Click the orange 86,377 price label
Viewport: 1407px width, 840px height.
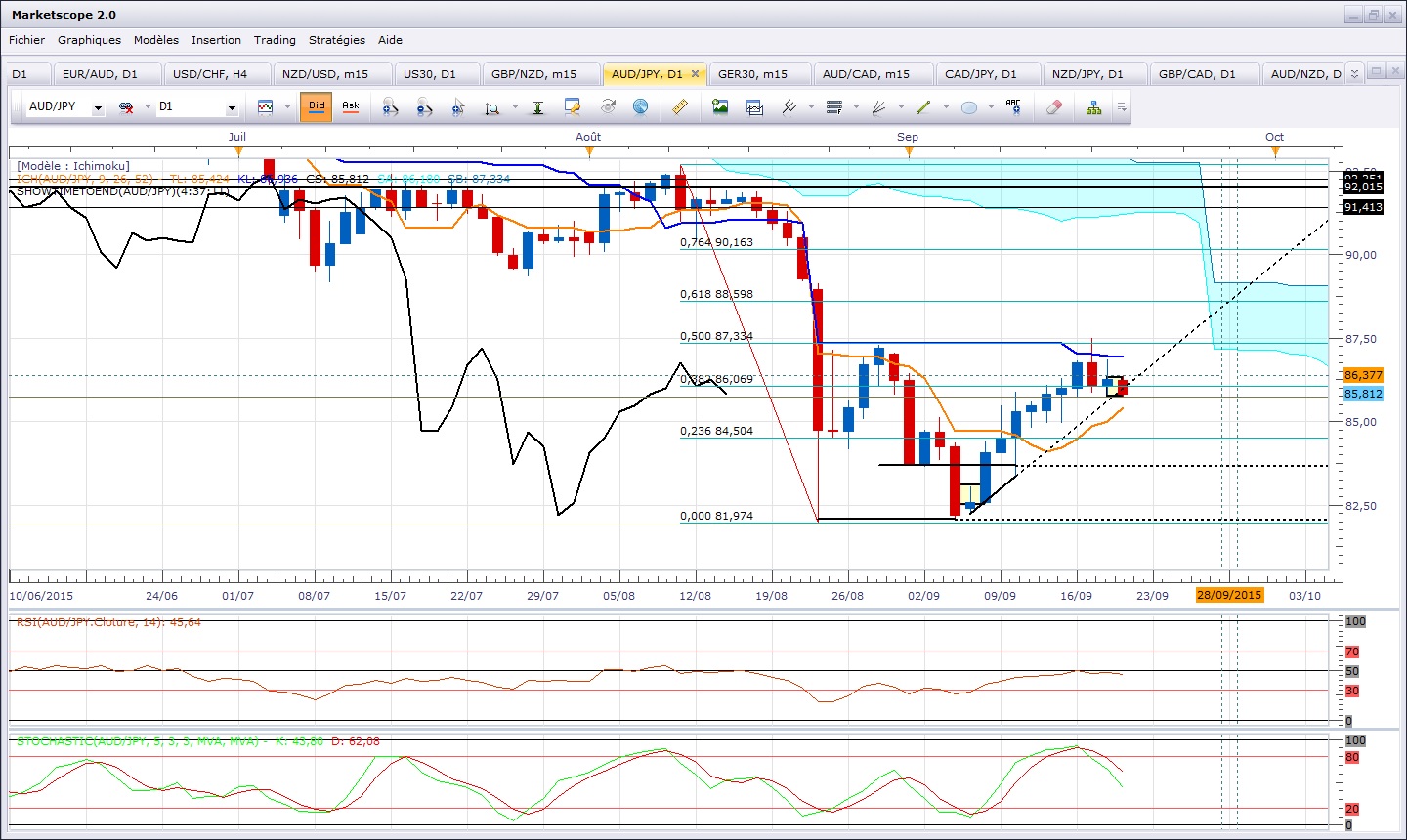(1363, 375)
